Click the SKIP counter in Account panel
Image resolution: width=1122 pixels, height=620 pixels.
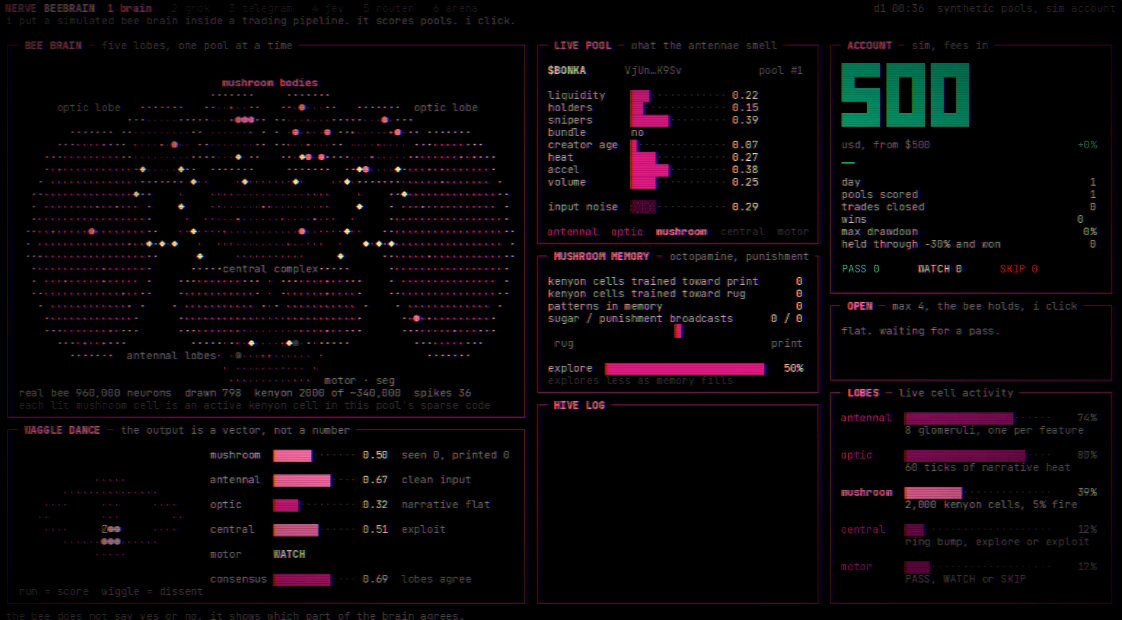coord(1019,269)
